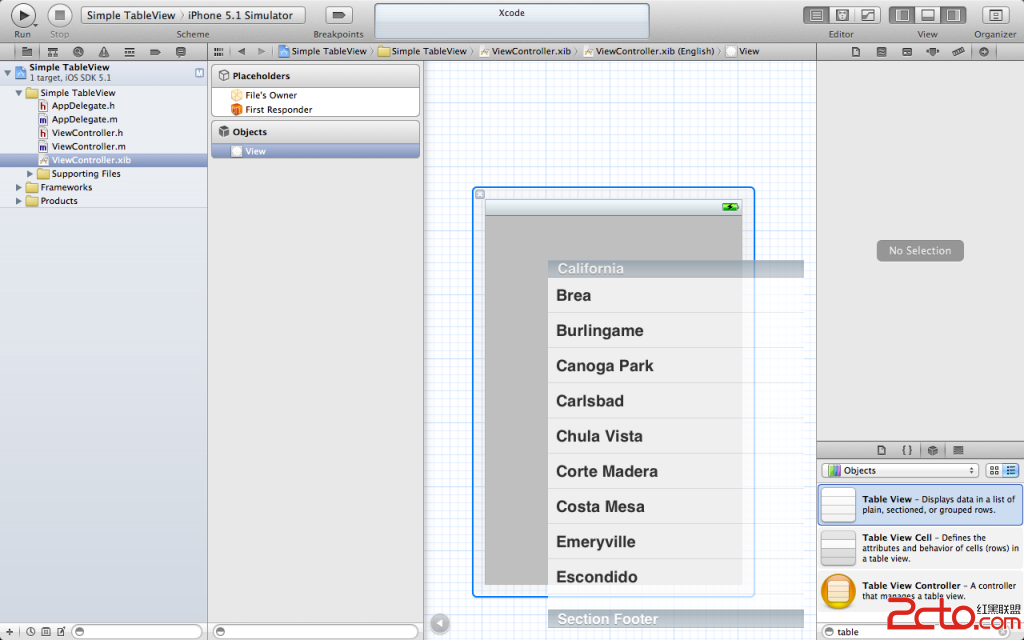Select File's Owner placeholder
The height and width of the screenshot is (640, 1024).
click(x=270, y=95)
